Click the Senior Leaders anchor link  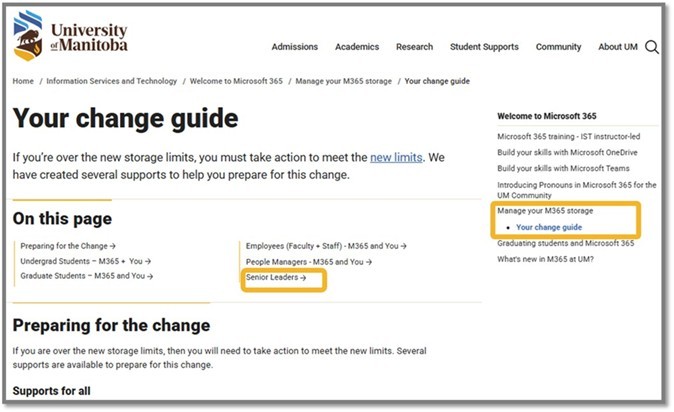coord(276,277)
